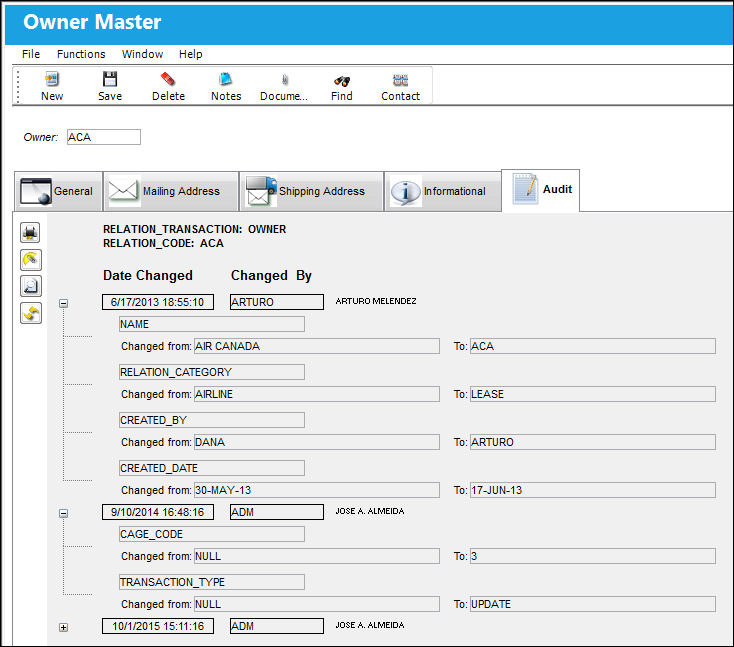This screenshot has height=647, width=734.
Task: Click the CREATED_DATE field box
Action: [x=212, y=468]
